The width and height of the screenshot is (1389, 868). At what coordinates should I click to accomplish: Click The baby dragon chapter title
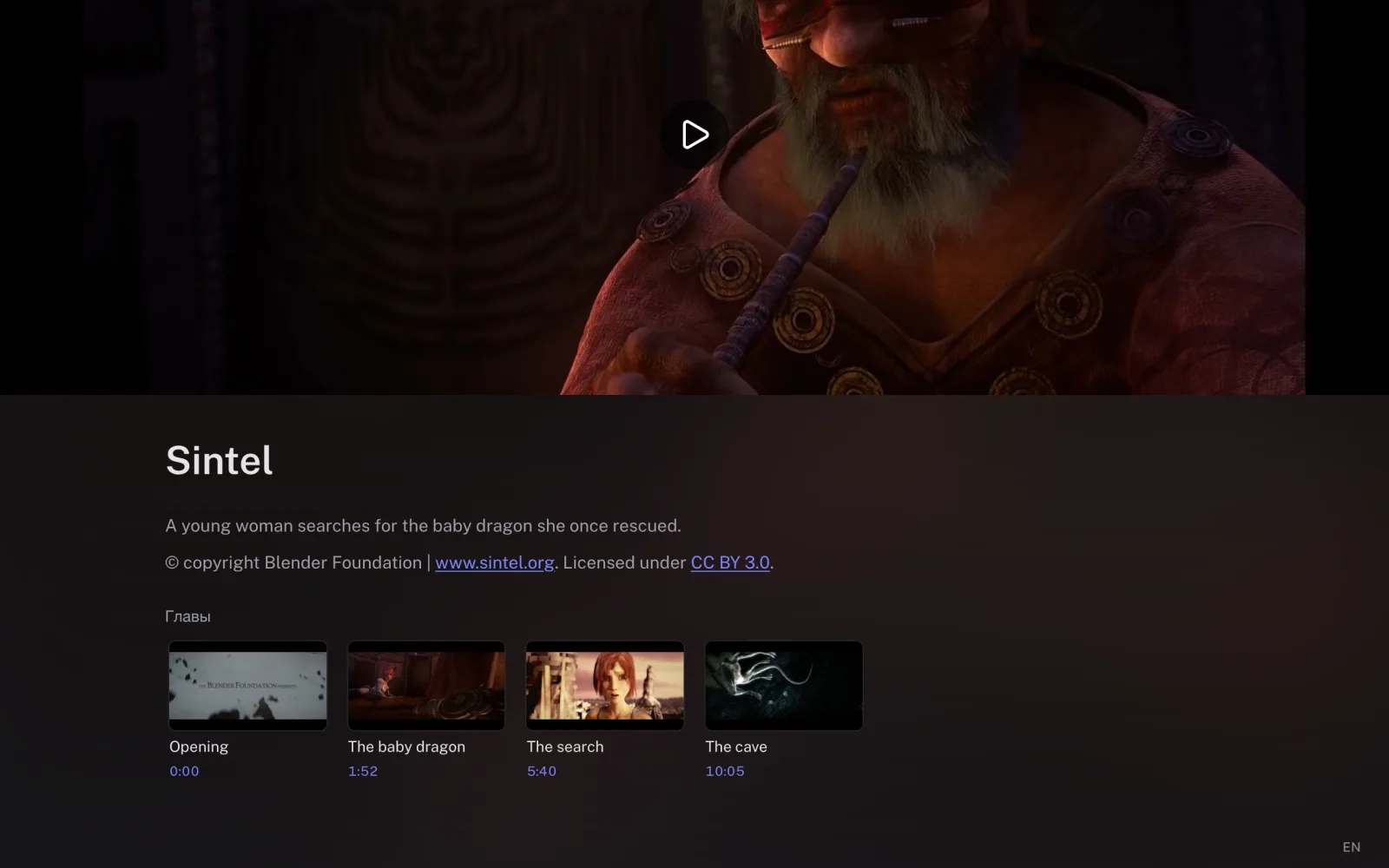pos(406,746)
